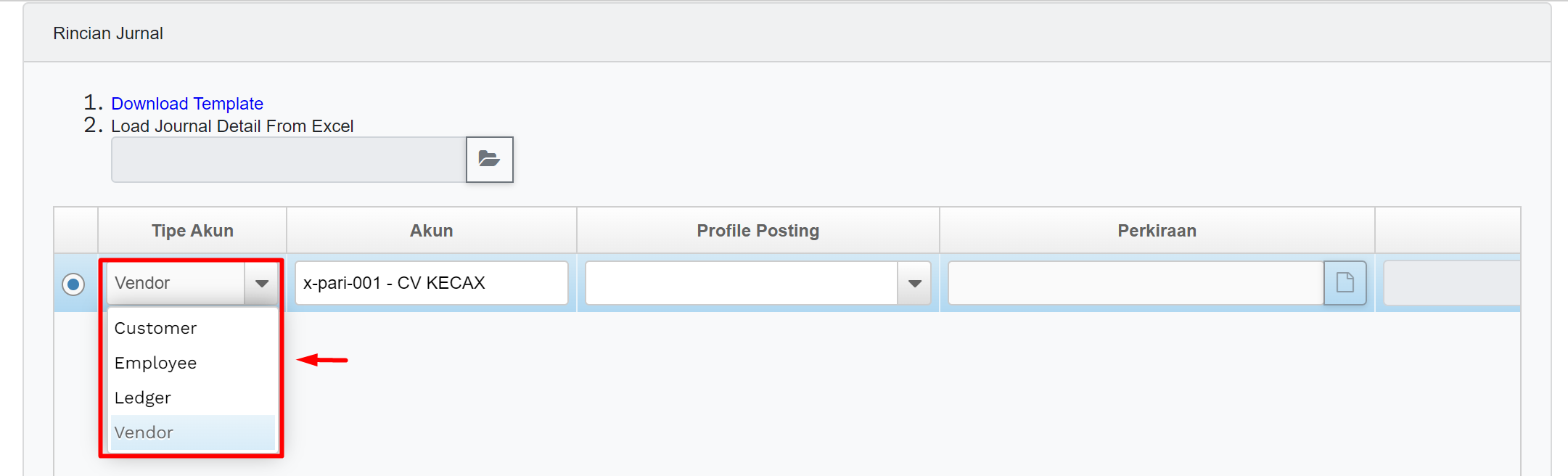The width and height of the screenshot is (1568, 476).
Task: Open the Download Template link
Action: coord(187,104)
